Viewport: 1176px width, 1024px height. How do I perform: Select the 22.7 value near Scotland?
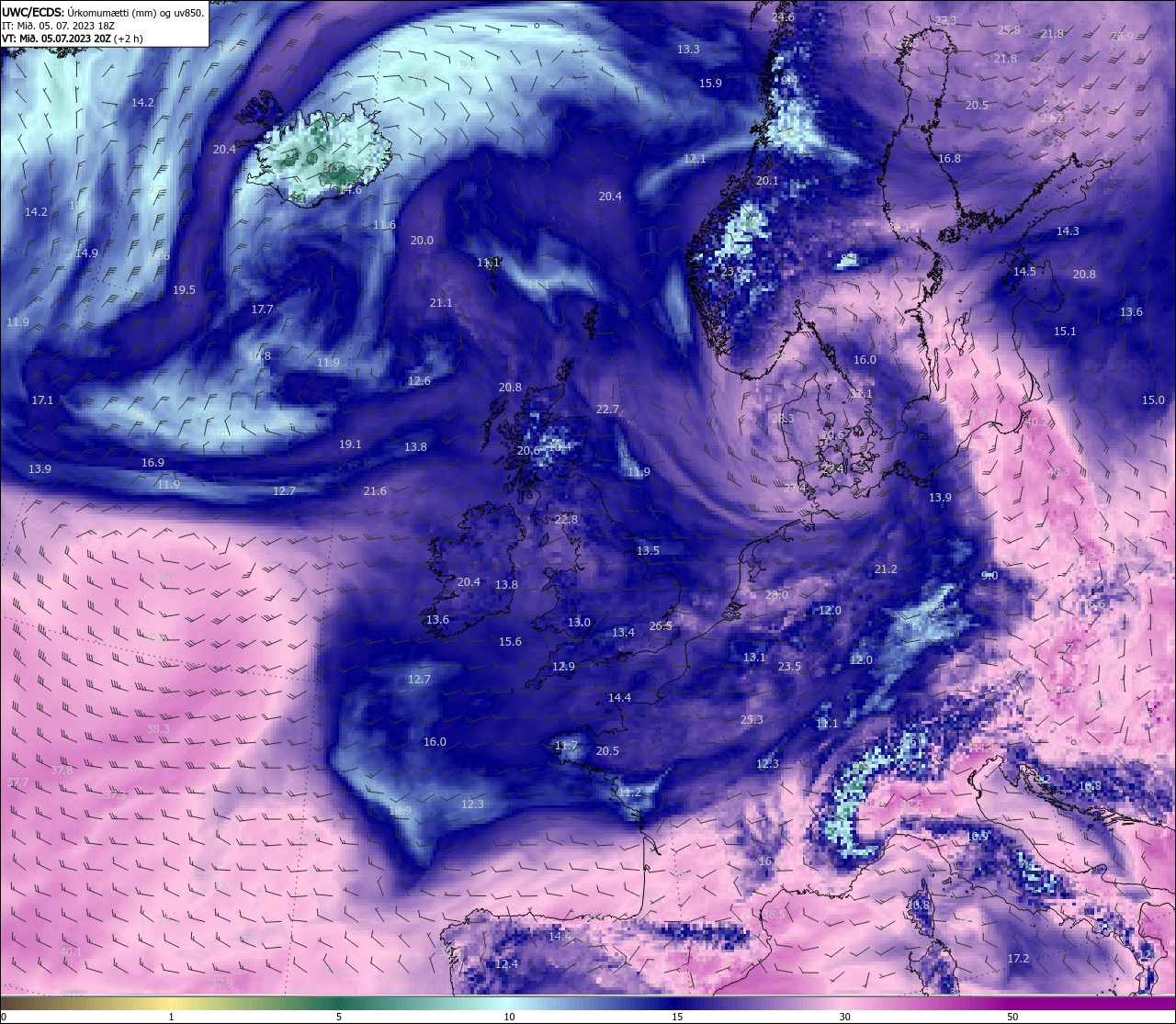point(607,409)
